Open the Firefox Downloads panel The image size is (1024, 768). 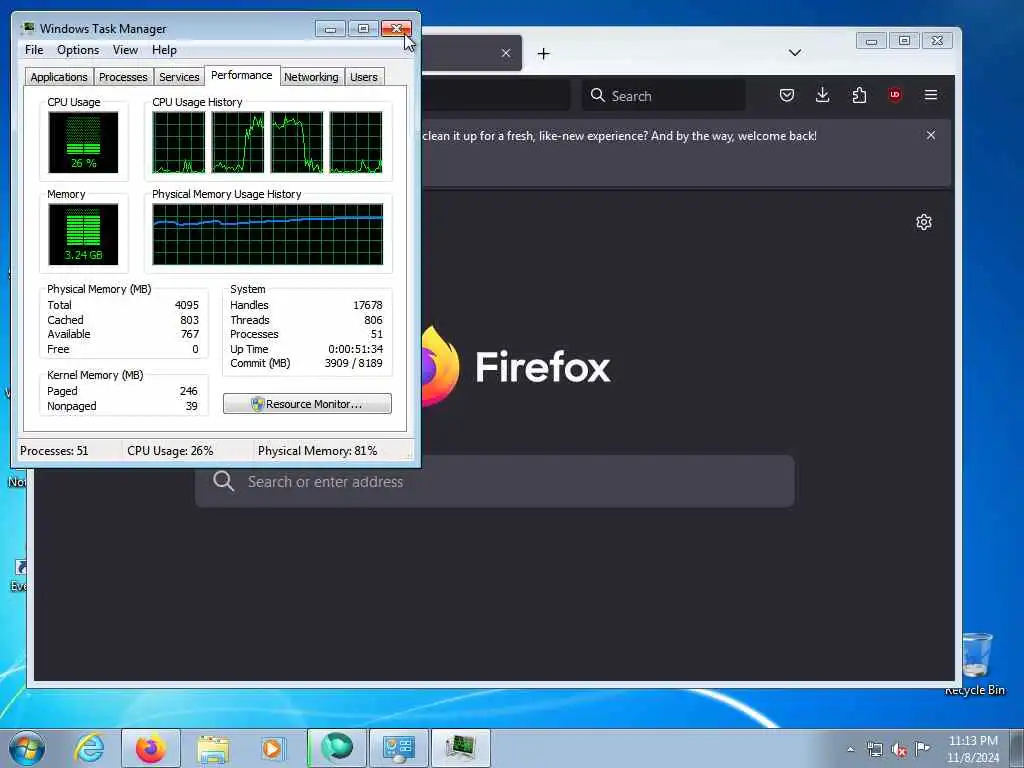pyautogui.click(x=823, y=95)
